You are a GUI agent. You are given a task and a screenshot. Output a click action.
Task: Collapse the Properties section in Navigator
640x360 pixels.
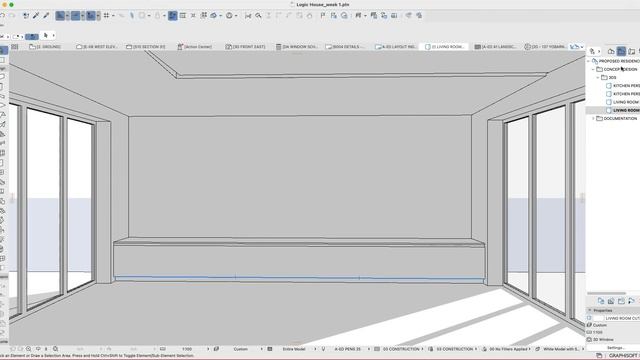590,310
